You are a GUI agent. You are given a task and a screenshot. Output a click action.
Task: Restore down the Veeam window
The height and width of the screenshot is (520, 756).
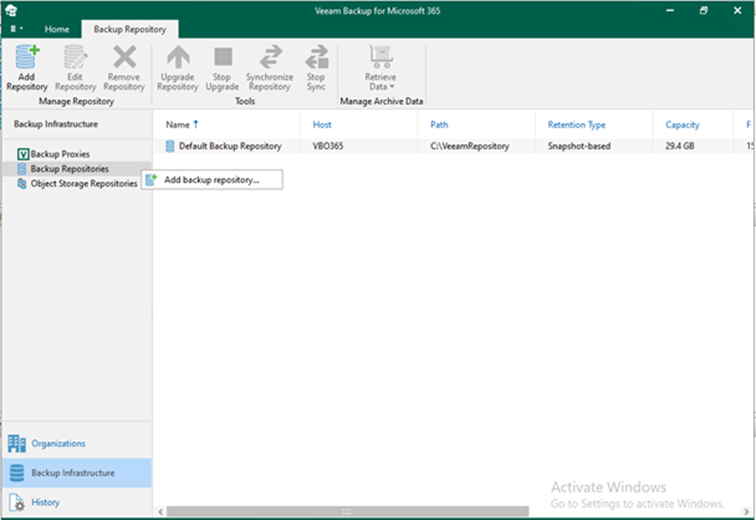click(x=703, y=10)
